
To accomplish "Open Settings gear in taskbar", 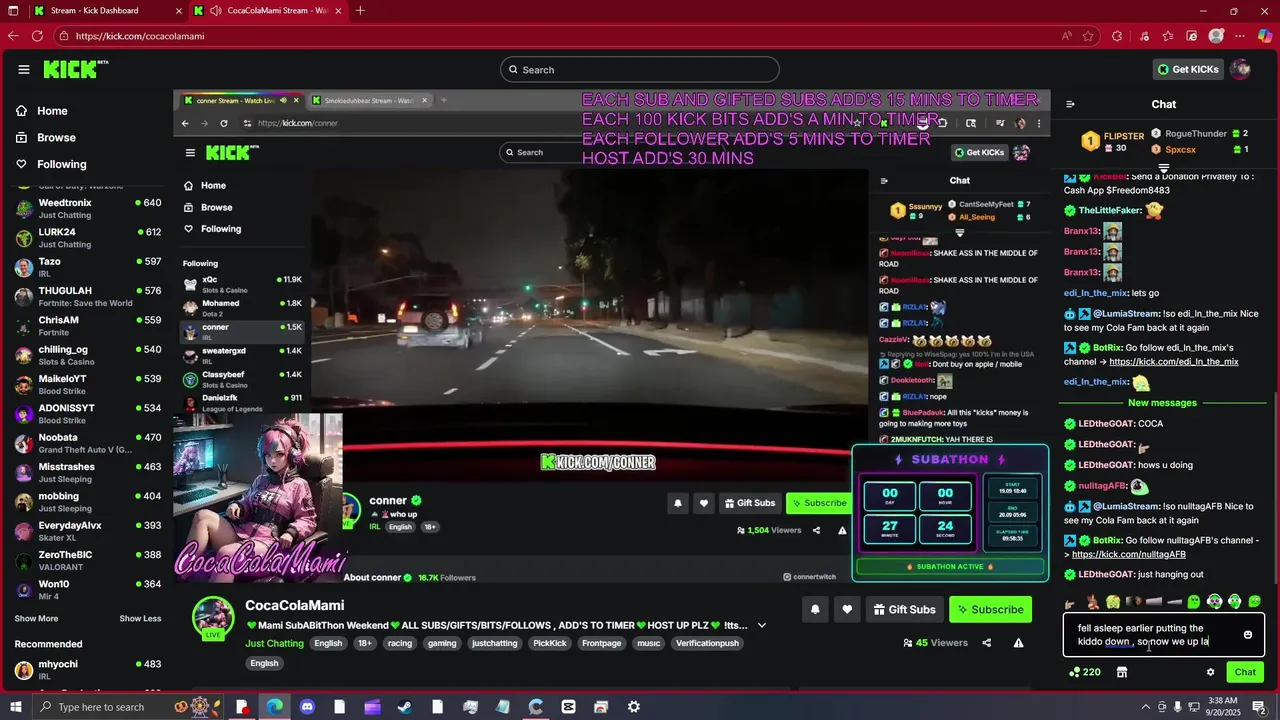I will 633,707.
